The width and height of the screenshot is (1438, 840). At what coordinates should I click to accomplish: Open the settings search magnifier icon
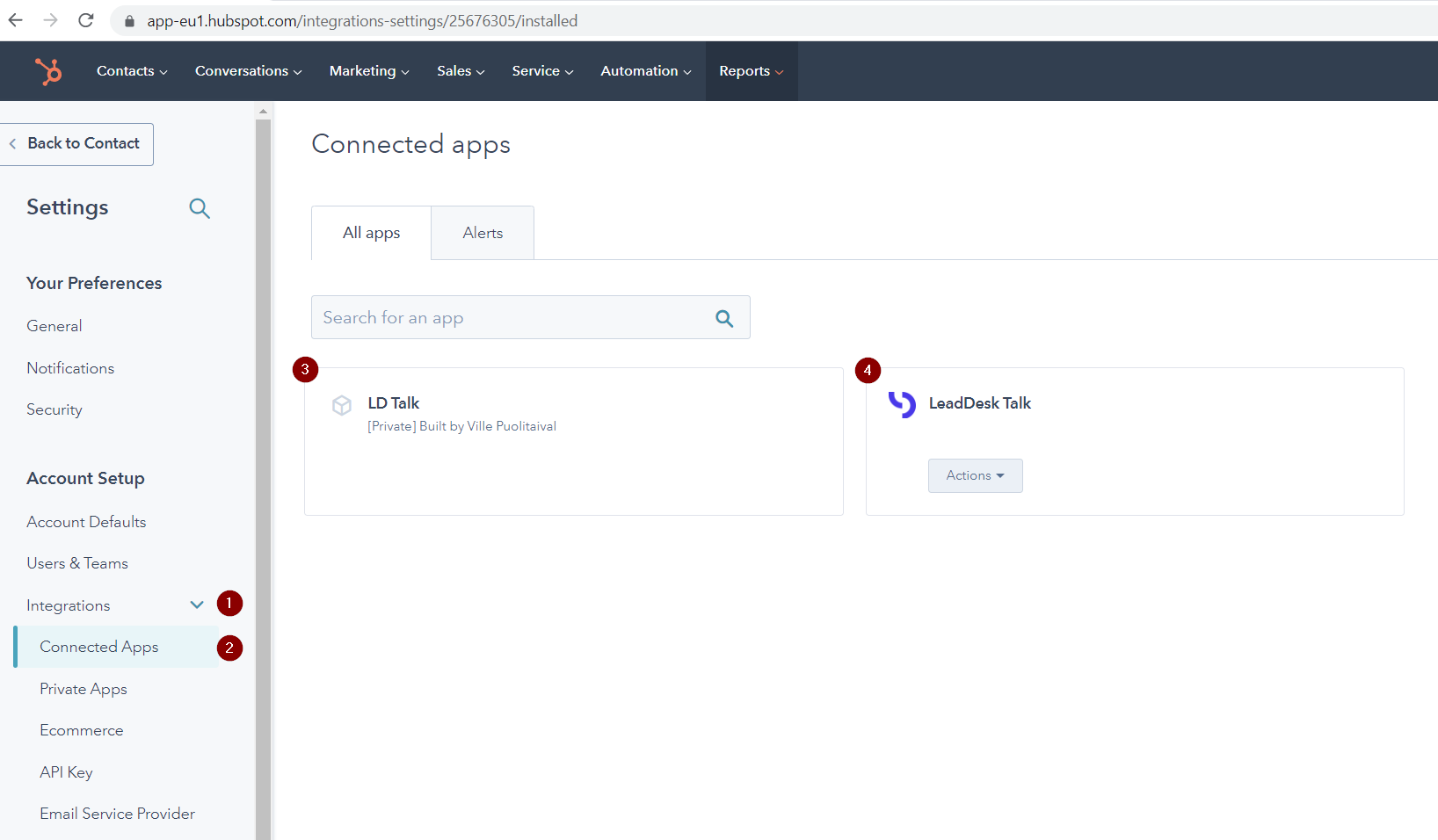click(200, 208)
